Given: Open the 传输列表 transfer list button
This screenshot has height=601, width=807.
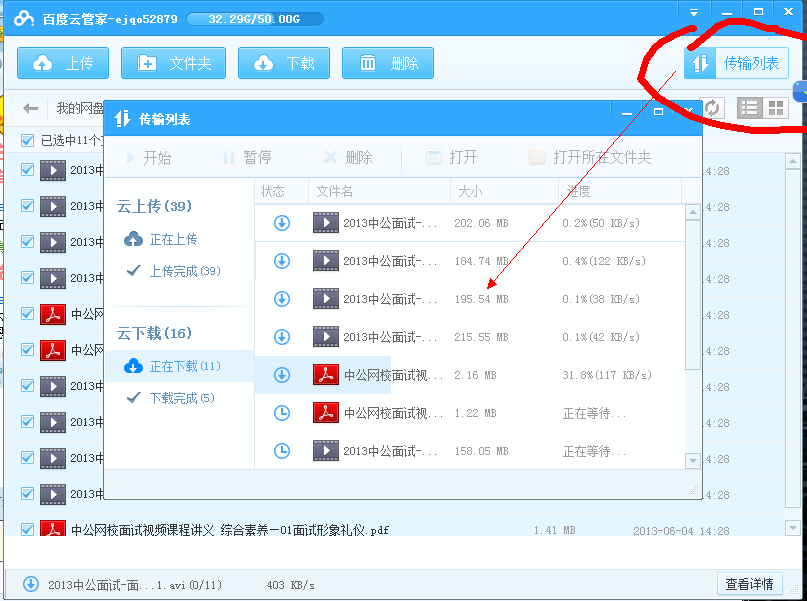Looking at the screenshot, I should tap(736, 63).
